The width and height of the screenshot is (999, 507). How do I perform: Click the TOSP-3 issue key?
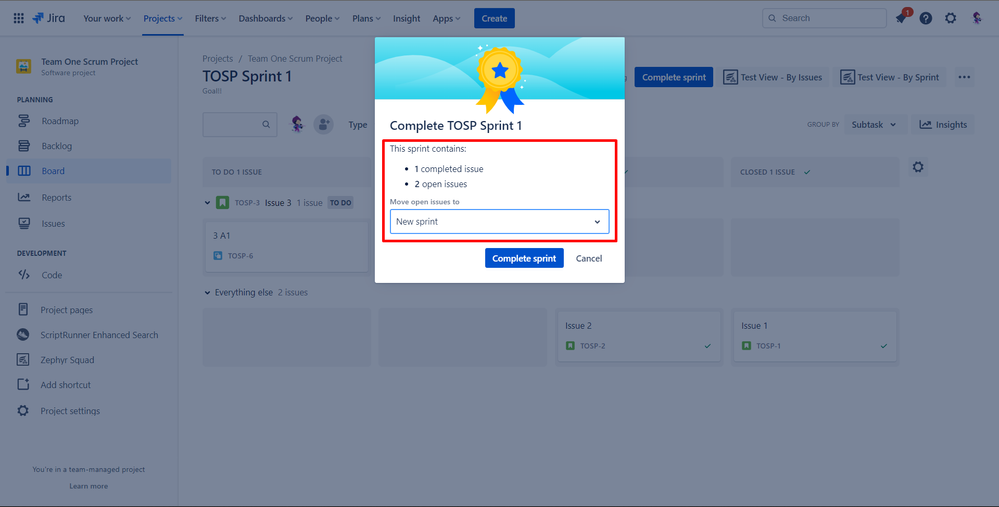coord(247,203)
